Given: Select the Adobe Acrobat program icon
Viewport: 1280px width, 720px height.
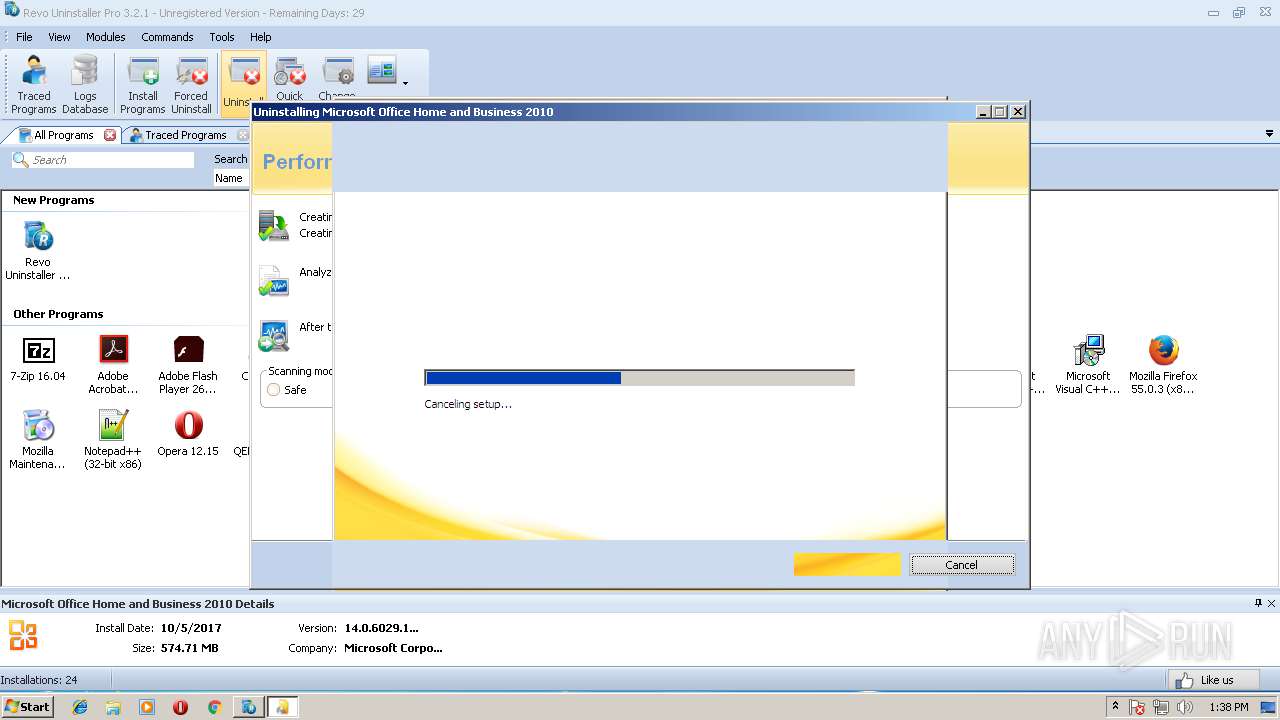Looking at the screenshot, I should coord(113,365).
